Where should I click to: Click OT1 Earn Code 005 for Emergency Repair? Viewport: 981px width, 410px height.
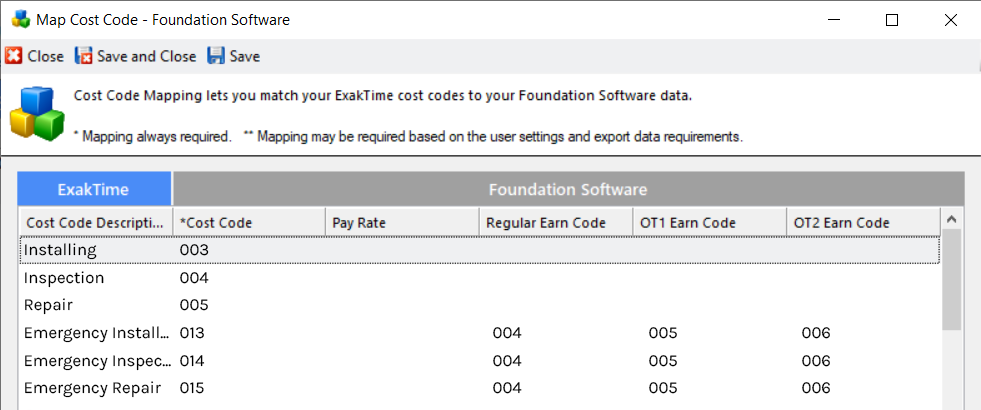point(663,388)
